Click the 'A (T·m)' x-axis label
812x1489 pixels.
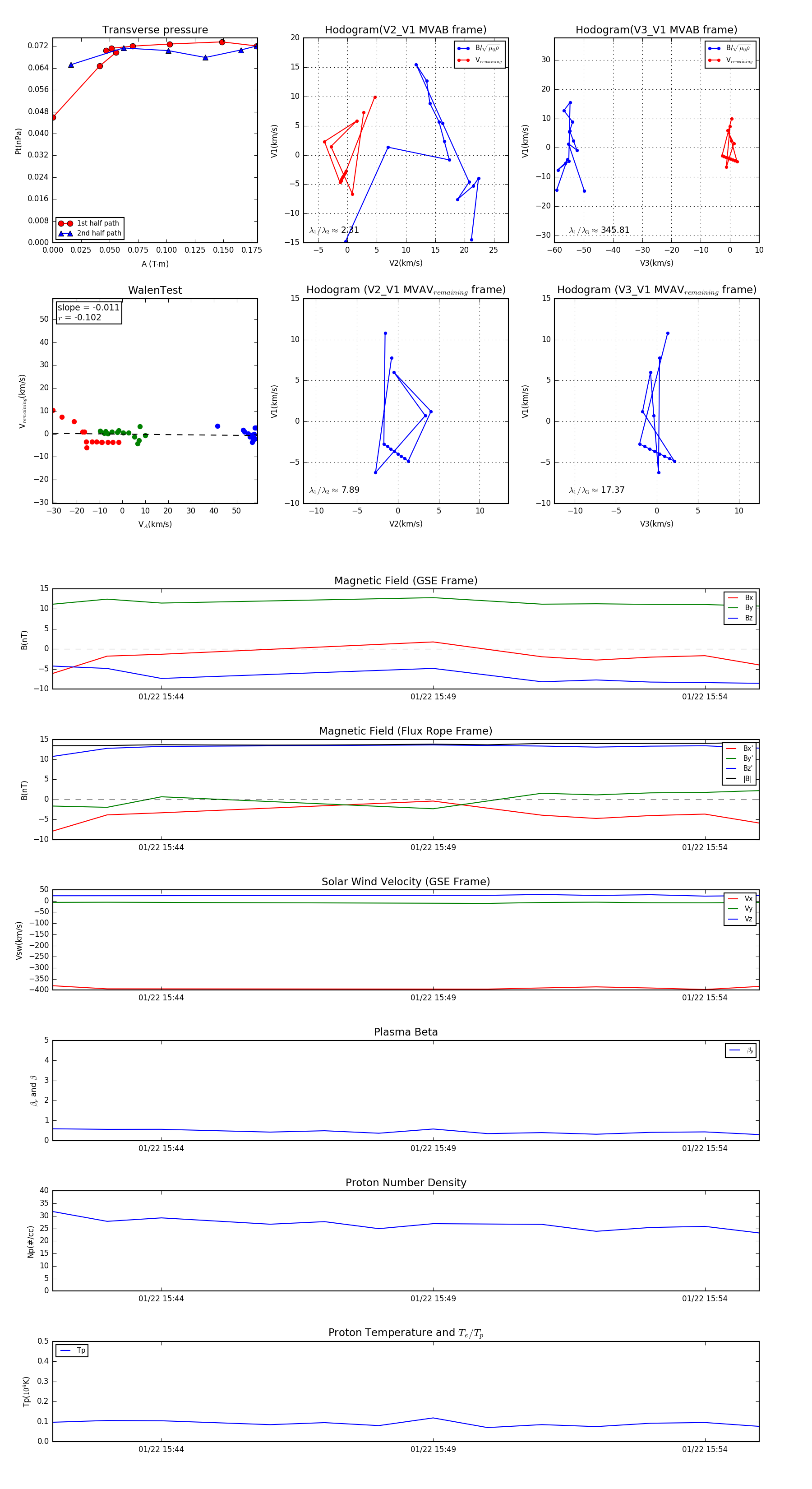(x=155, y=264)
